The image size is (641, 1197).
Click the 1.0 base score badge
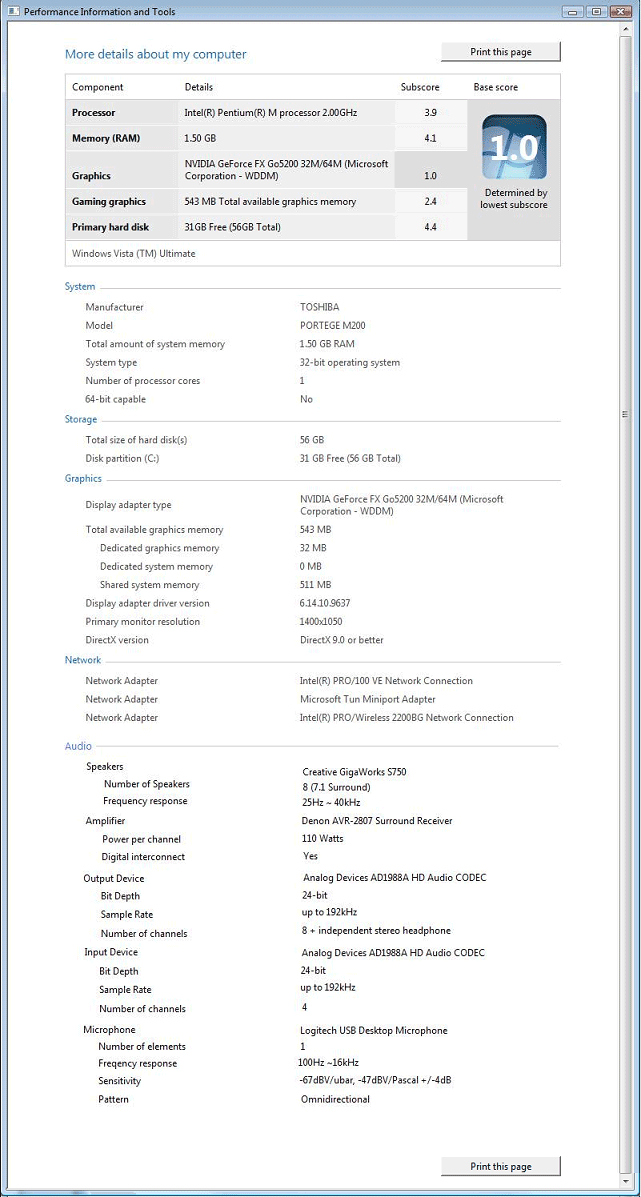click(514, 147)
